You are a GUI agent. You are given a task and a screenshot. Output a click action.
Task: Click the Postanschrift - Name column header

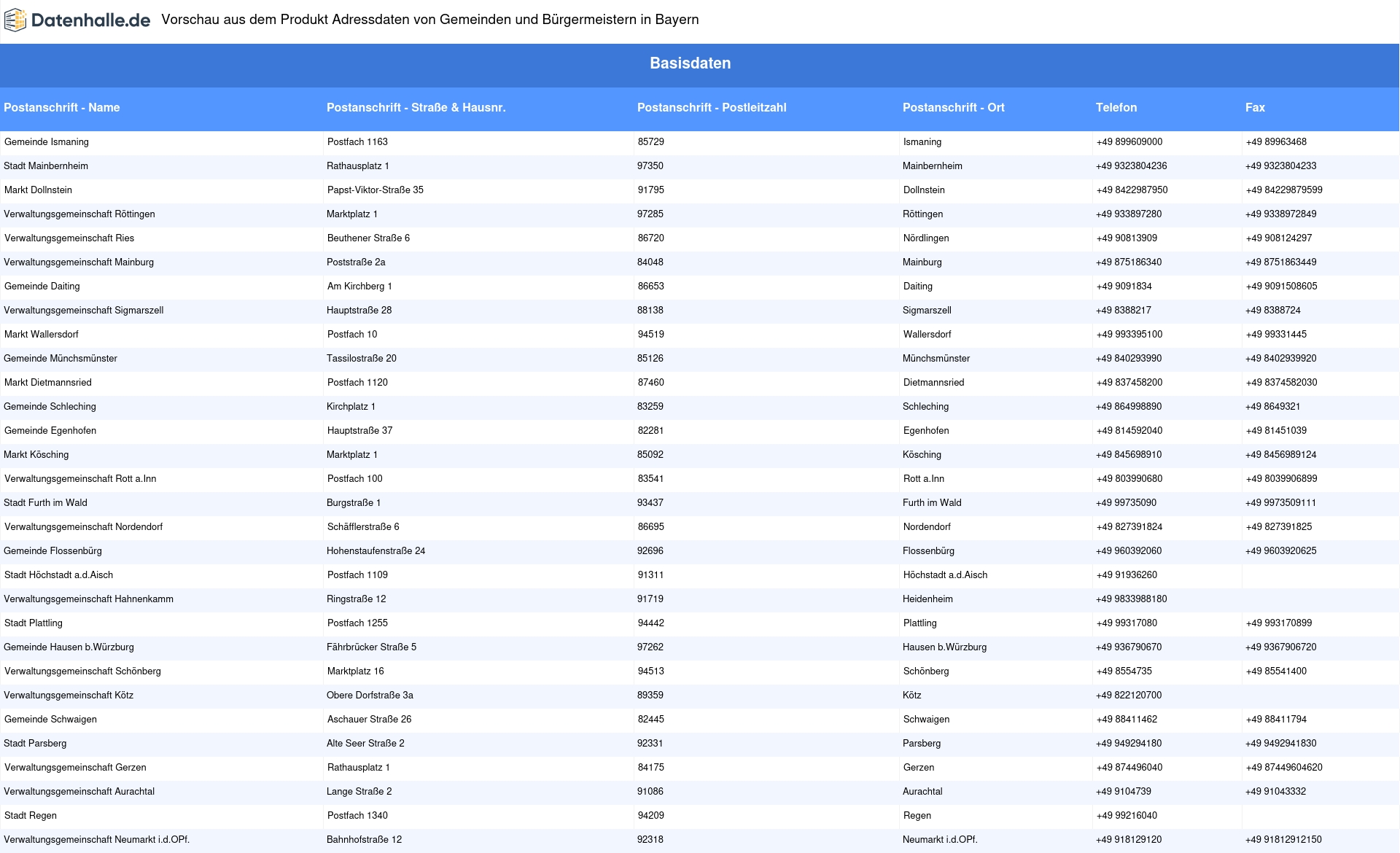[62, 107]
